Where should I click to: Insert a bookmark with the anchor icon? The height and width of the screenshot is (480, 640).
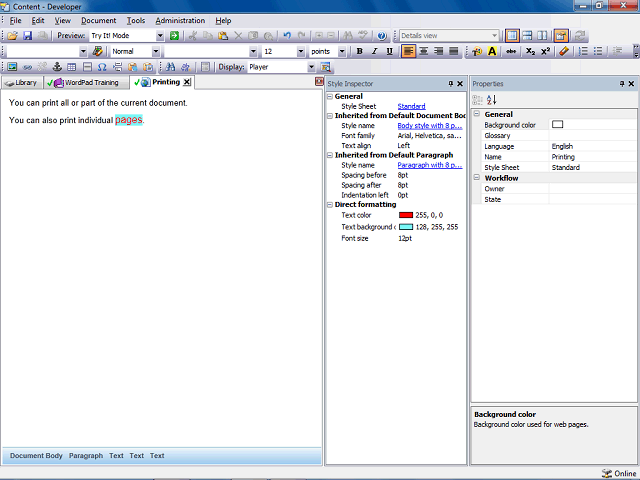coord(57,67)
